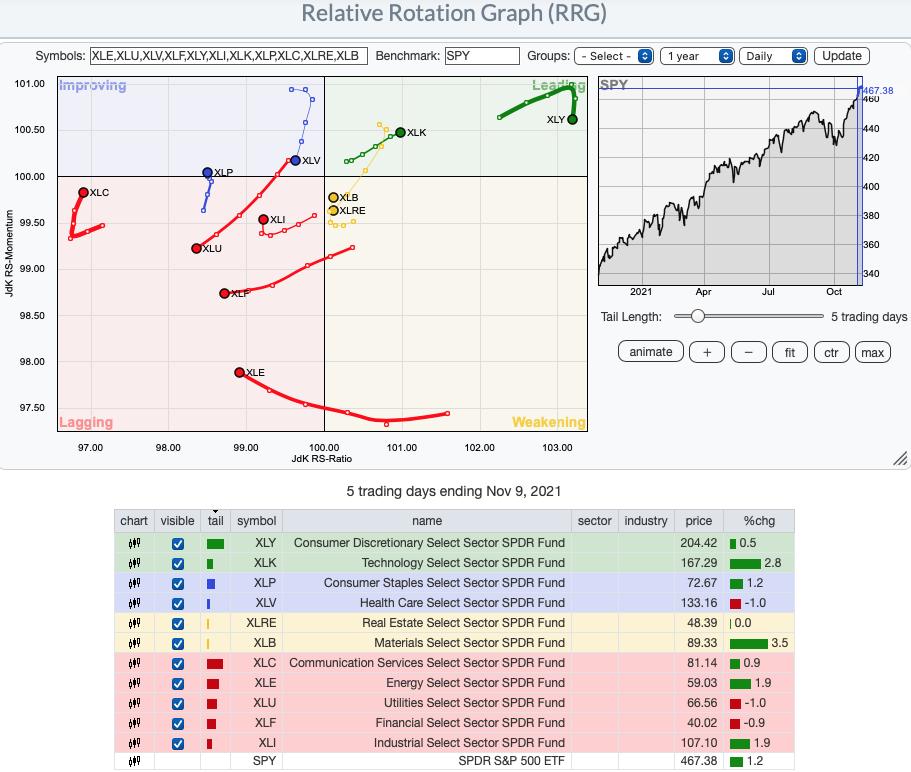This screenshot has height=772, width=911.
Task: Uncheck visible checkbox for XLE
Action: click(178, 684)
